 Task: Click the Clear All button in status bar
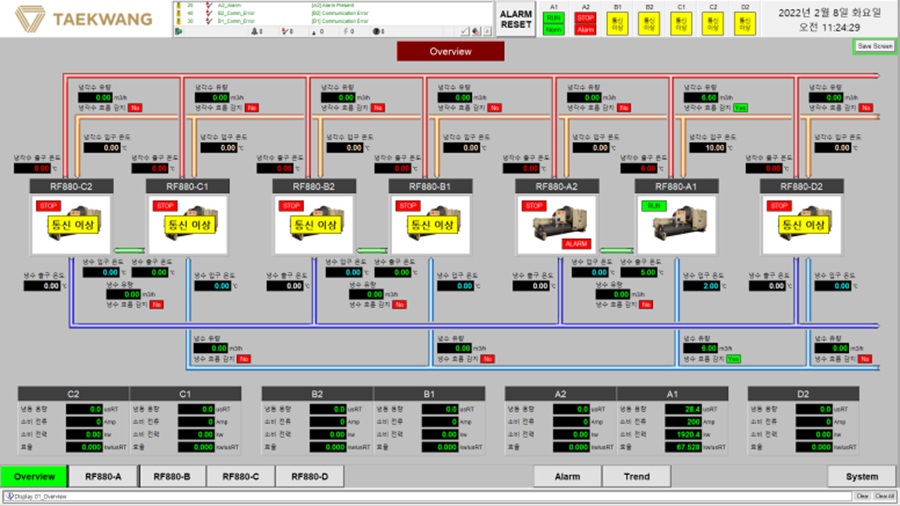(x=885, y=496)
